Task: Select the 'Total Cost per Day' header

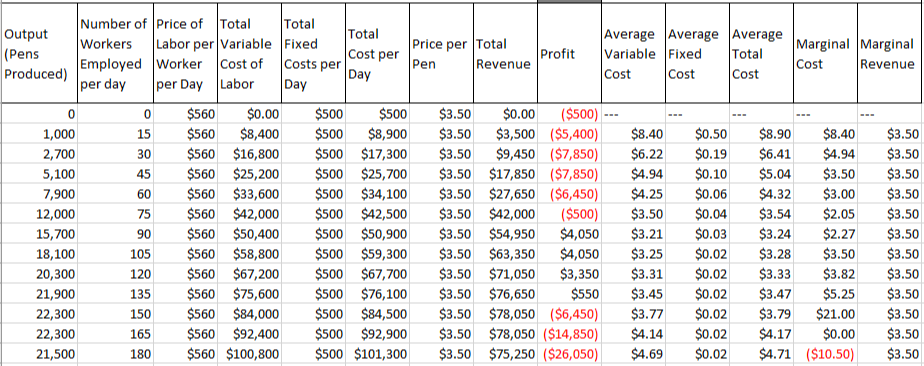Action: (377, 53)
